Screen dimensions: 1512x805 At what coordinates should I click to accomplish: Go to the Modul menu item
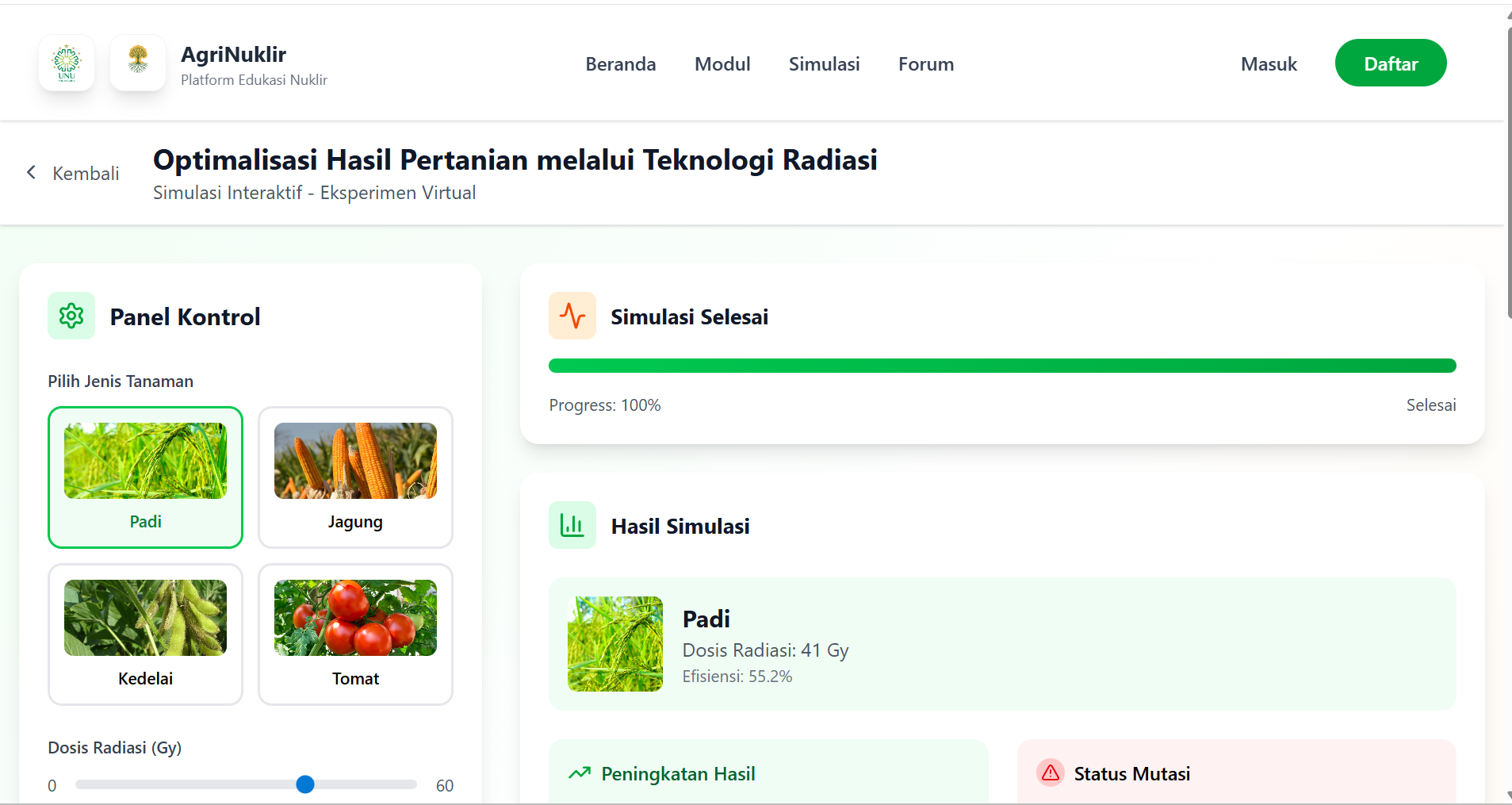point(722,64)
